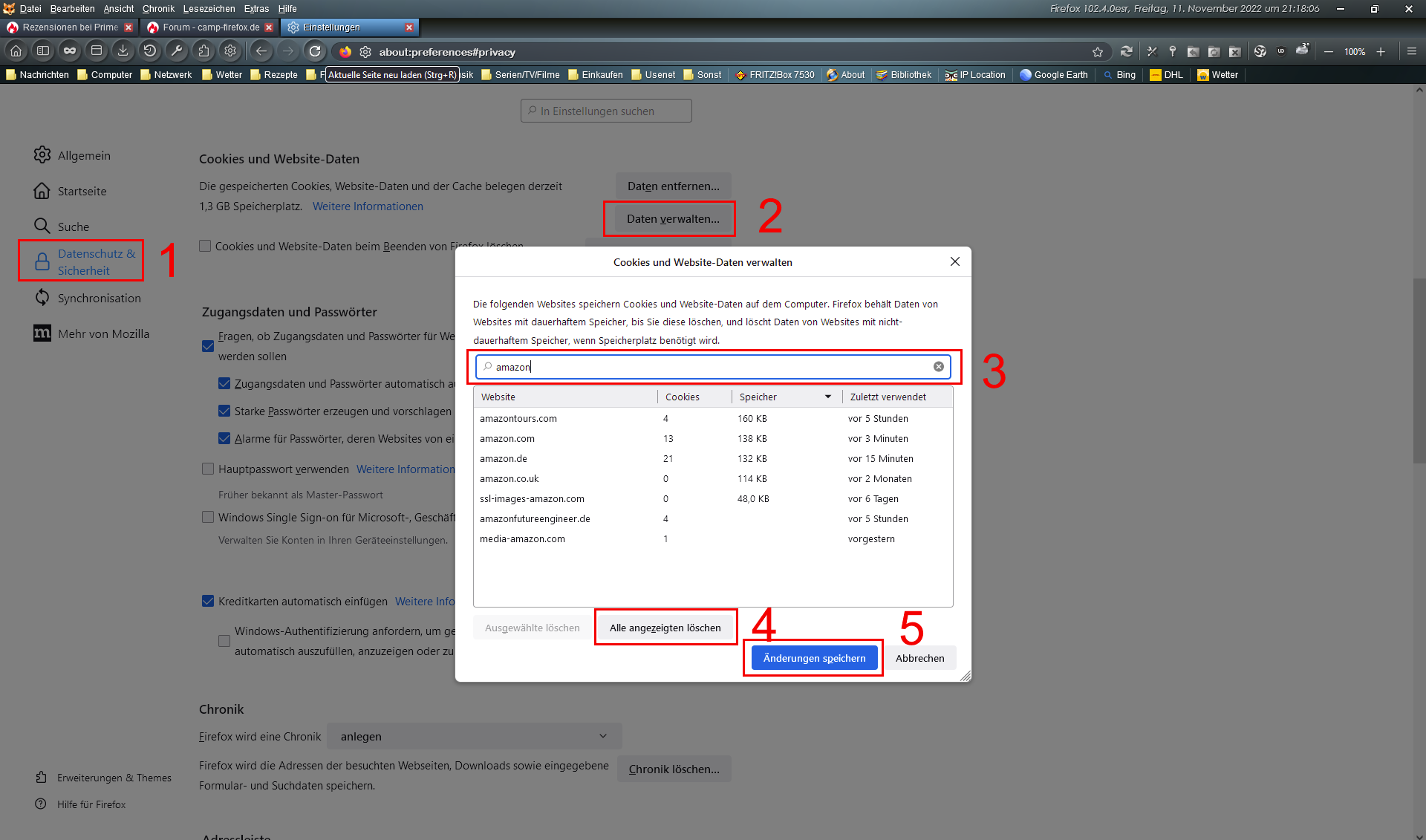This screenshot has height=840, width=1426.
Task: Open the Lesezeichen menu
Action: coord(209,9)
